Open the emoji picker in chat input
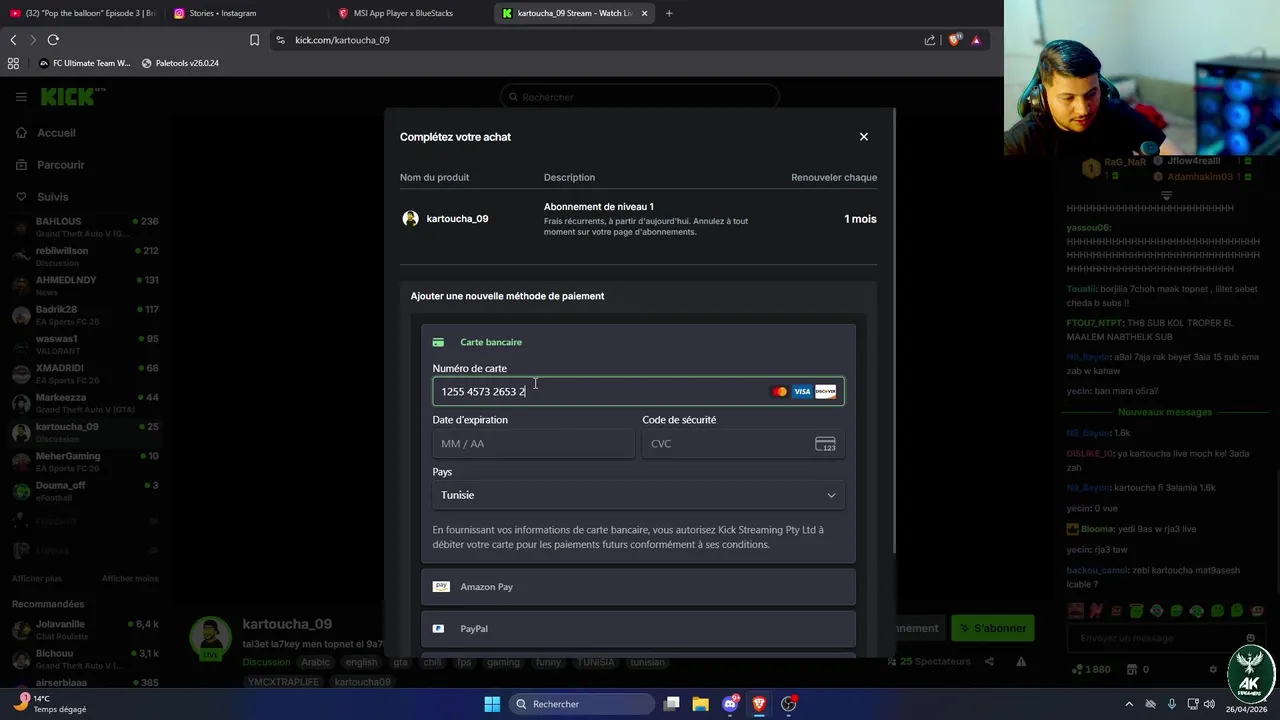Screen dimensions: 1280x720 [x=1250, y=638]
